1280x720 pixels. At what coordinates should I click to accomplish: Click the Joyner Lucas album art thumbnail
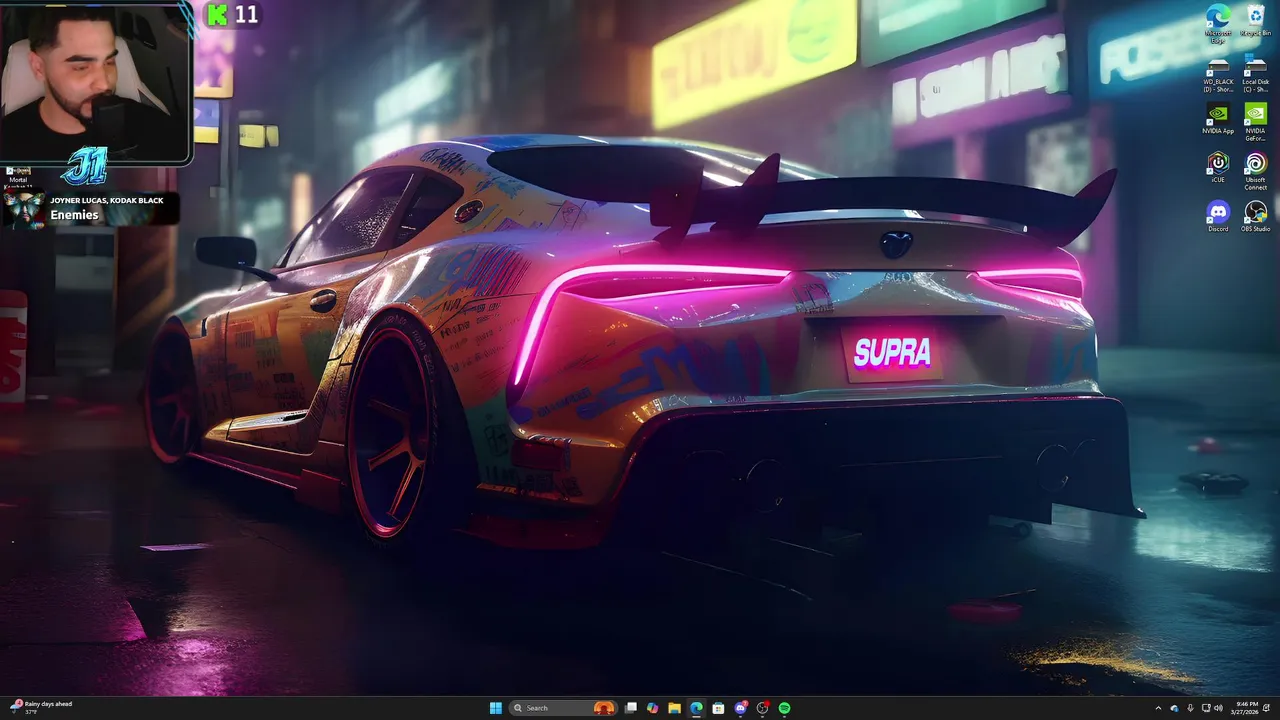click(24, 209)
